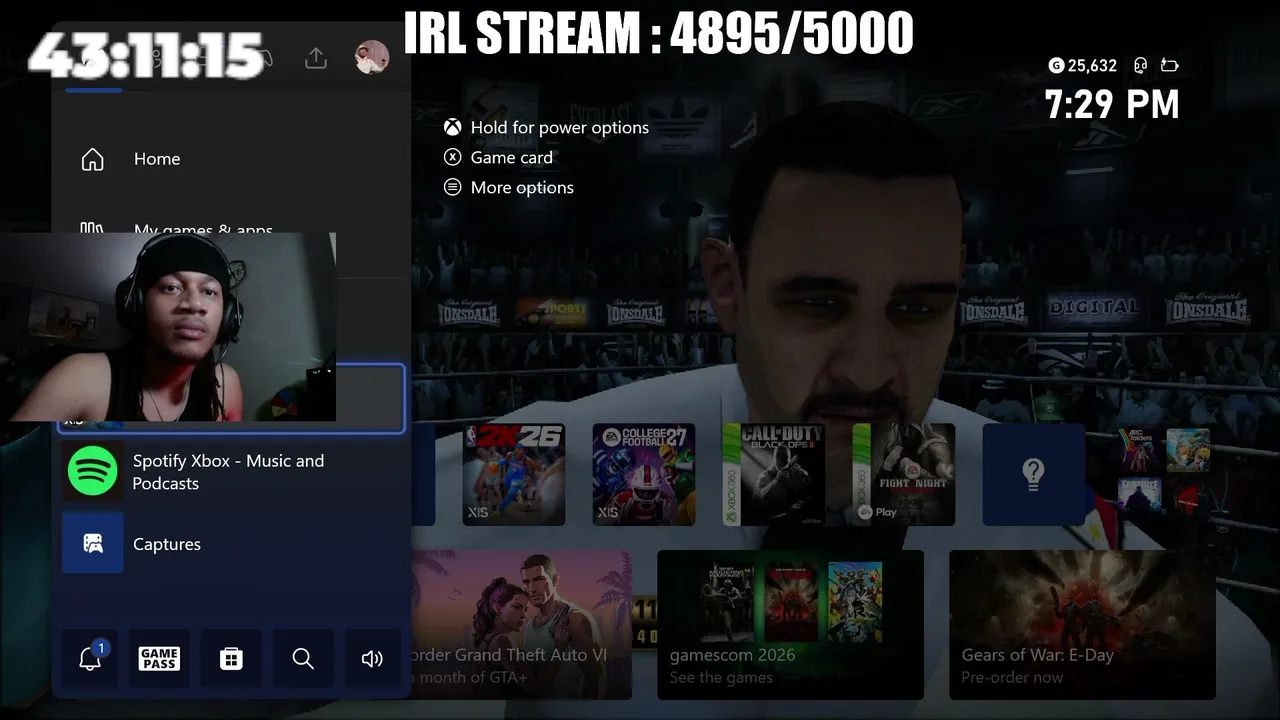Image resolution: width=1280 pixels, height=720 pixels.
Task: Open Captures from the guide list
Action: pyautogui.click(x=231, y=544)
